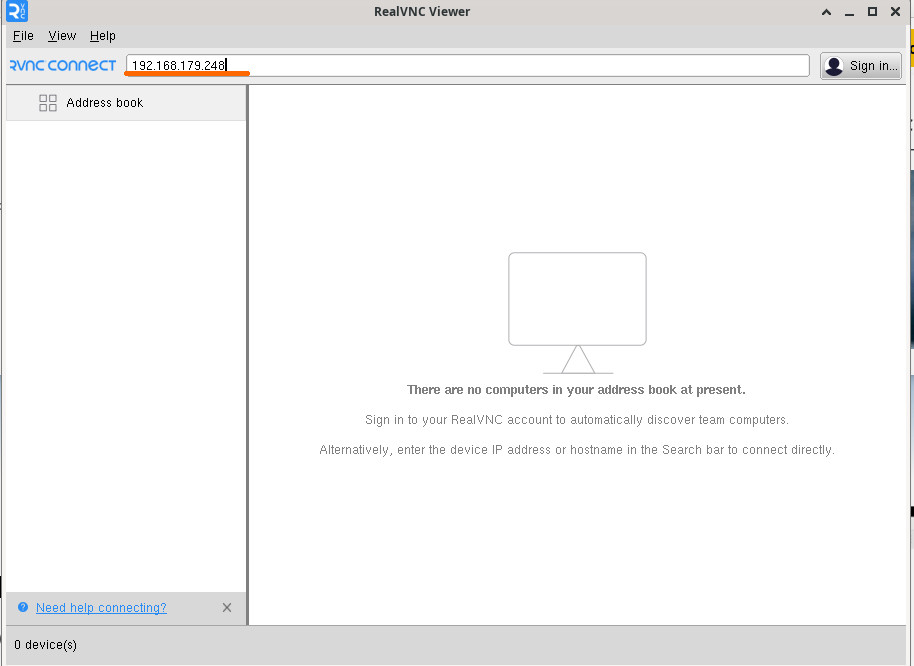
Task: Shade the window with the up-arrow button
Action: [x=826, y=12]
